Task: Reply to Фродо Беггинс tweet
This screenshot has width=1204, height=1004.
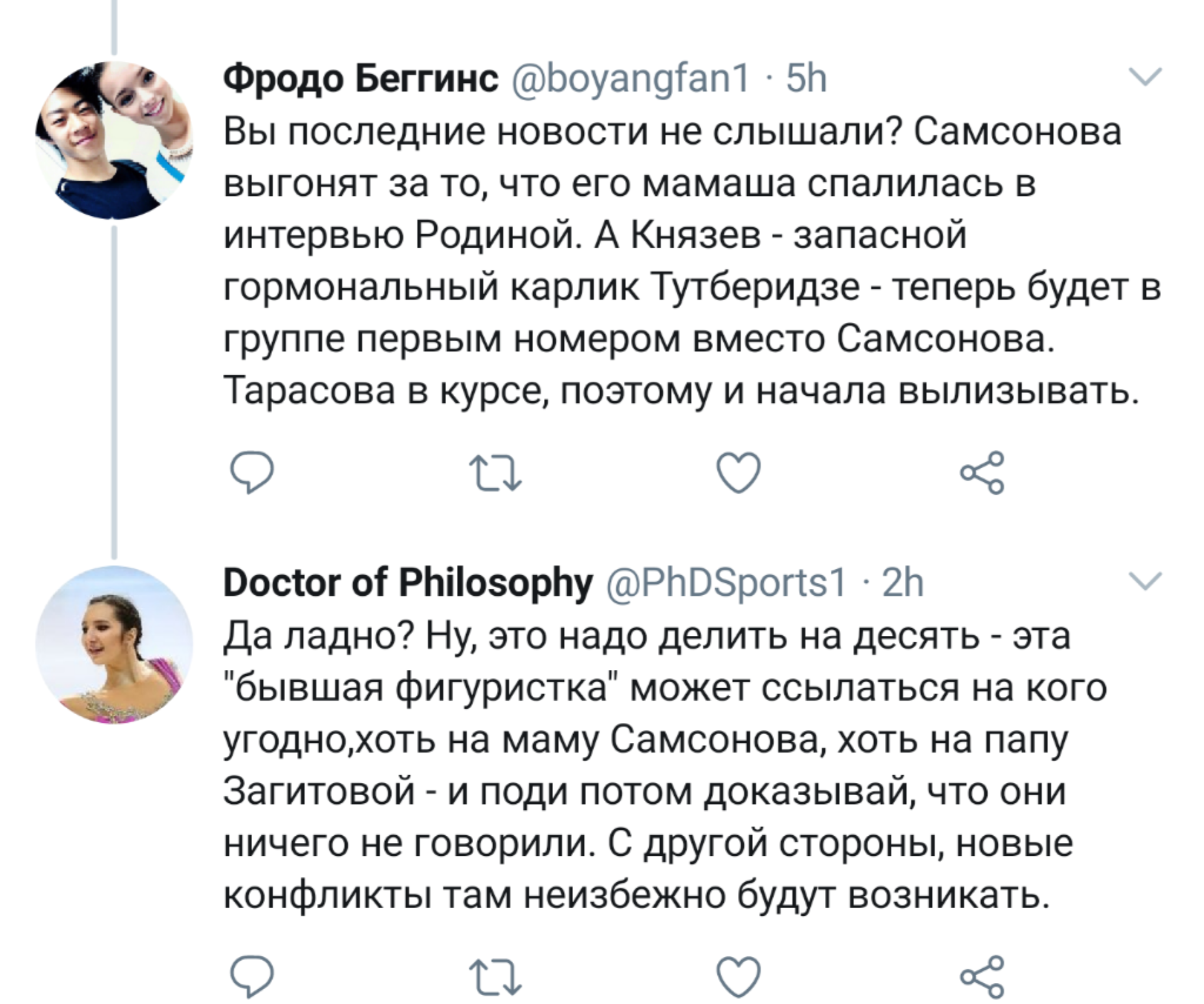Action: click(x=252, y=473)
